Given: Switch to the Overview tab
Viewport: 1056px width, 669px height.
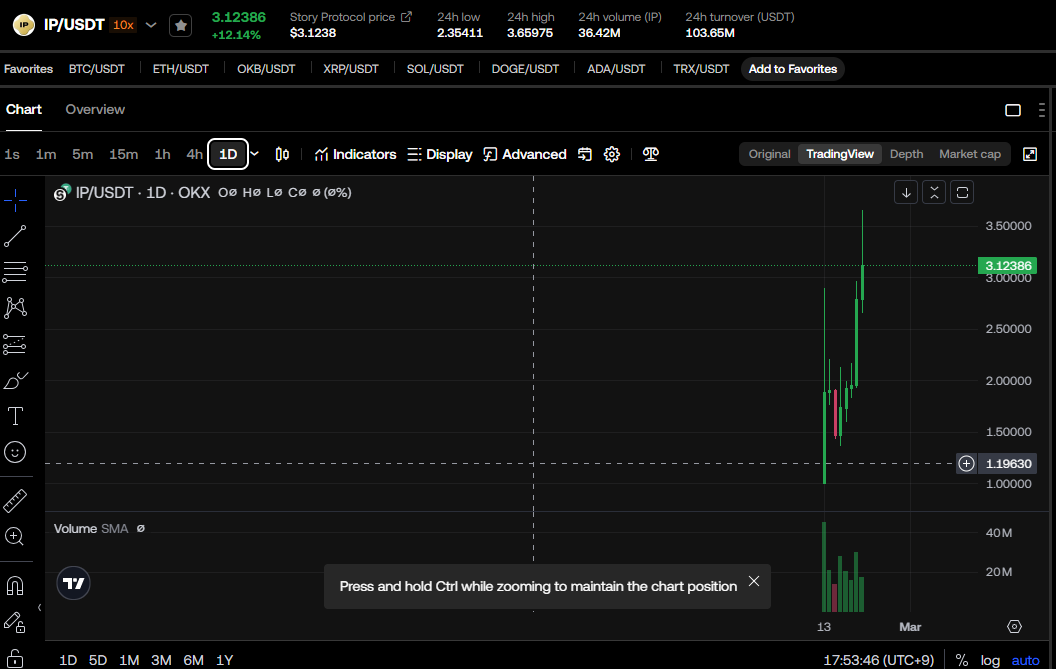Looking at the screenshot, I should point(95,109).
